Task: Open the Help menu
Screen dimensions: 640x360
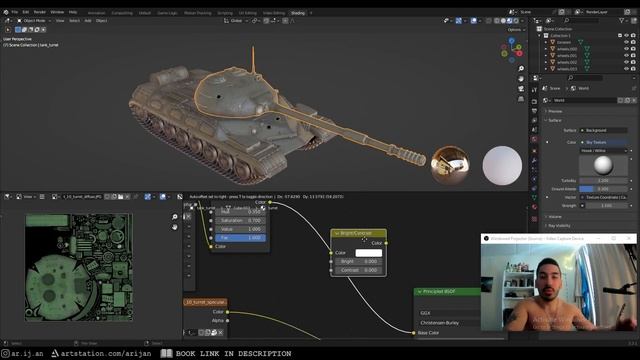Action: pyautogui.click(x=73, y=12)
